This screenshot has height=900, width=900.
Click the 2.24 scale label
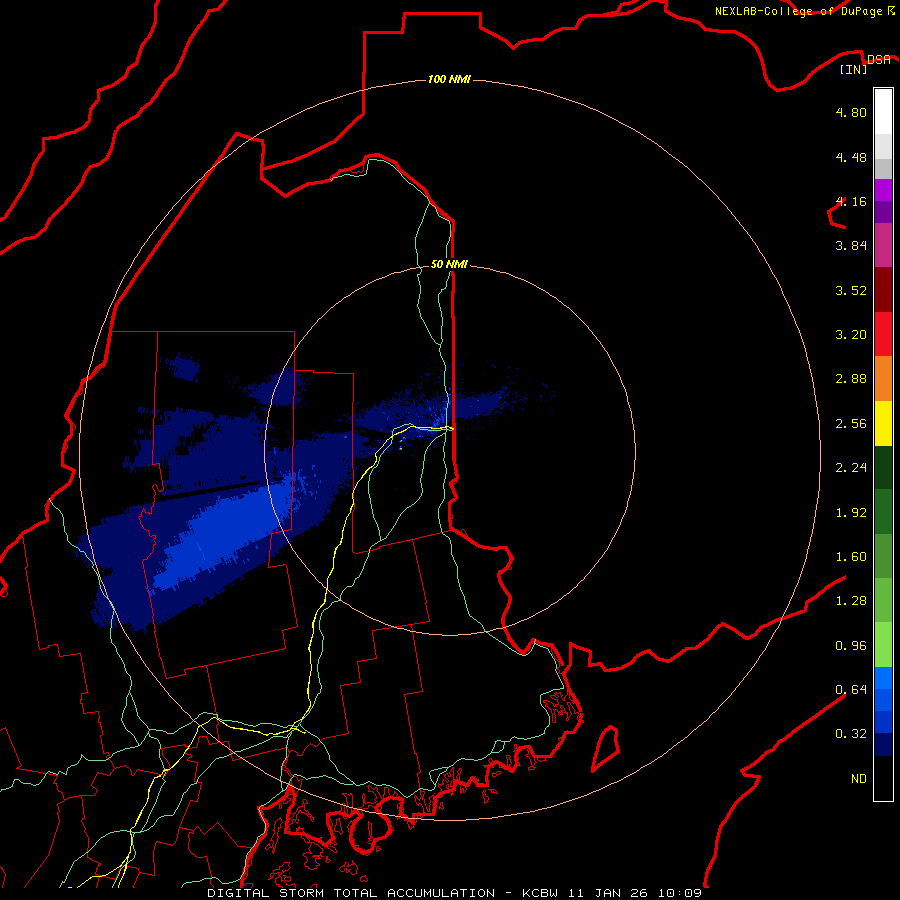click(x=851, y=468)
